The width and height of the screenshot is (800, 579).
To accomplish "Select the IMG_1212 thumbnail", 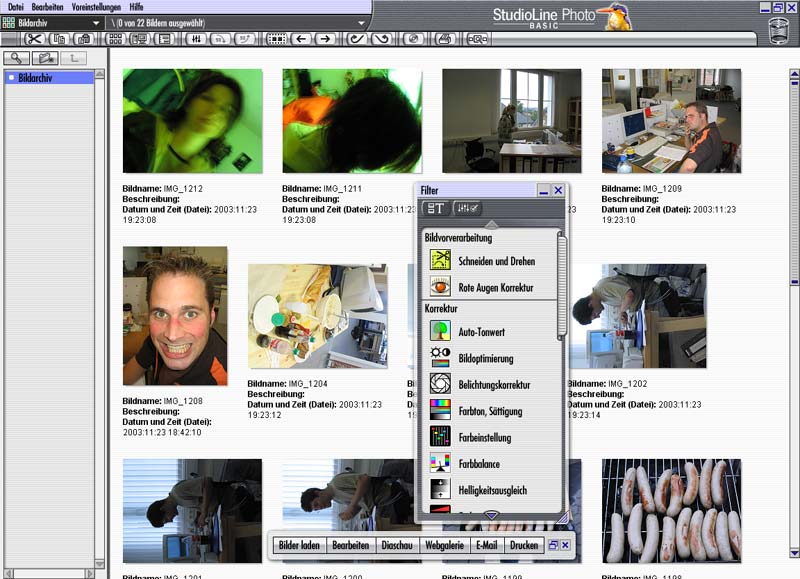I will point(193,121).
